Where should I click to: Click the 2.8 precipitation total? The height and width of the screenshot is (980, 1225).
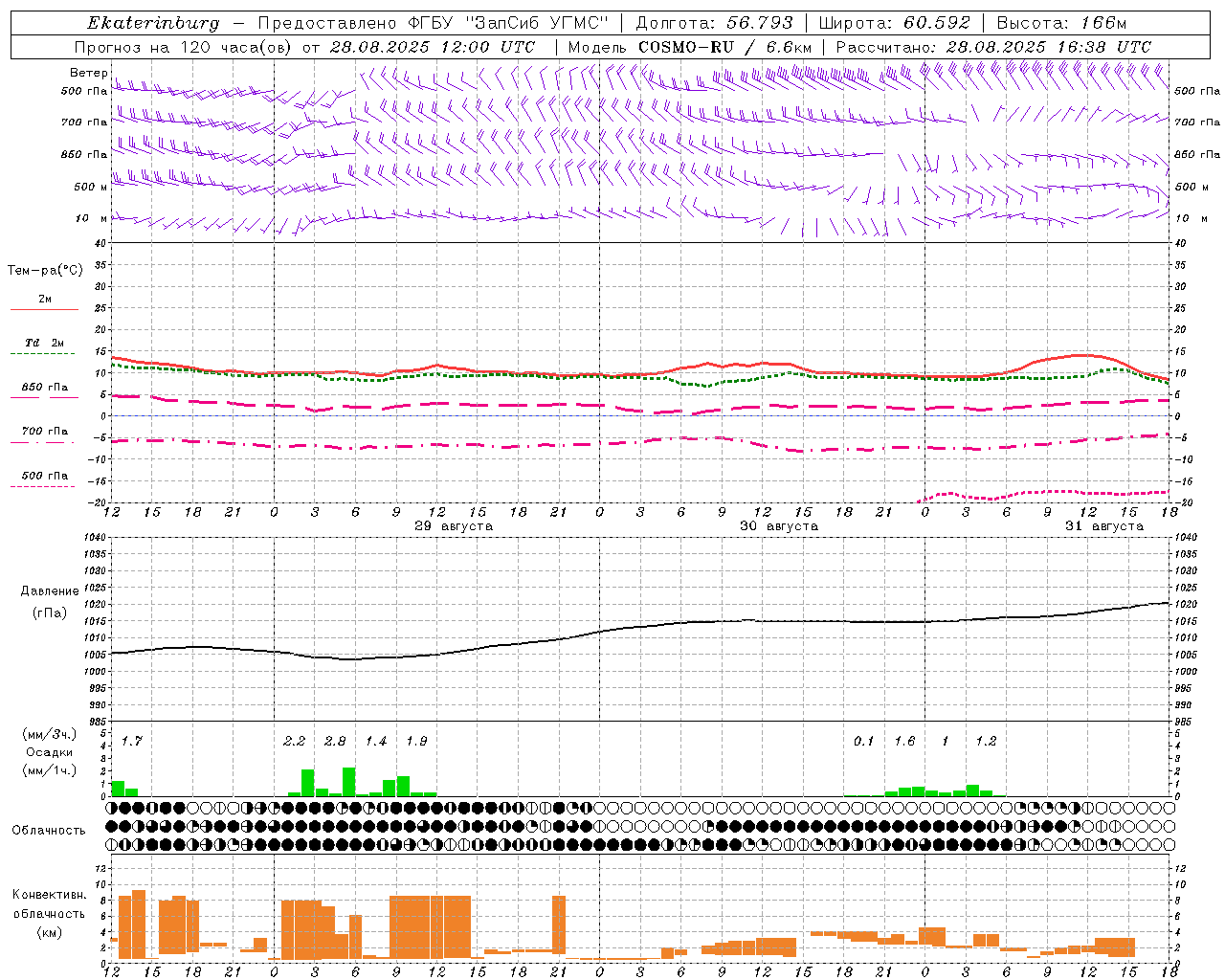click(335, 742)
